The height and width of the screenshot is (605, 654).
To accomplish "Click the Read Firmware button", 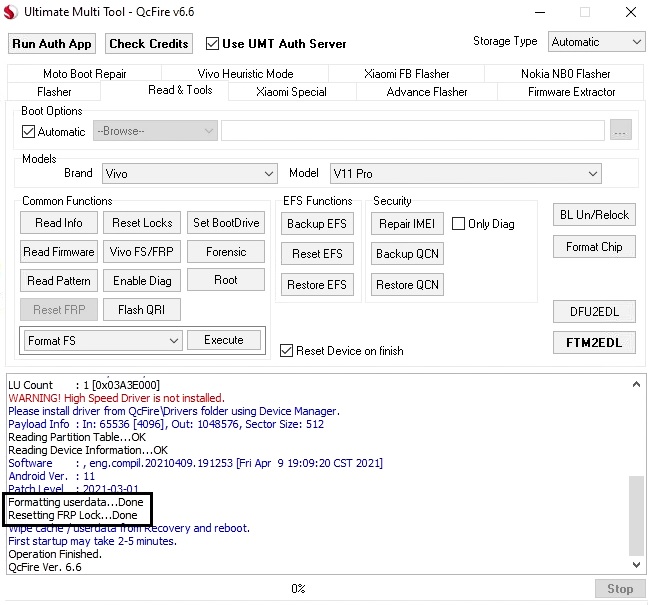I will [x=59, y=252].
